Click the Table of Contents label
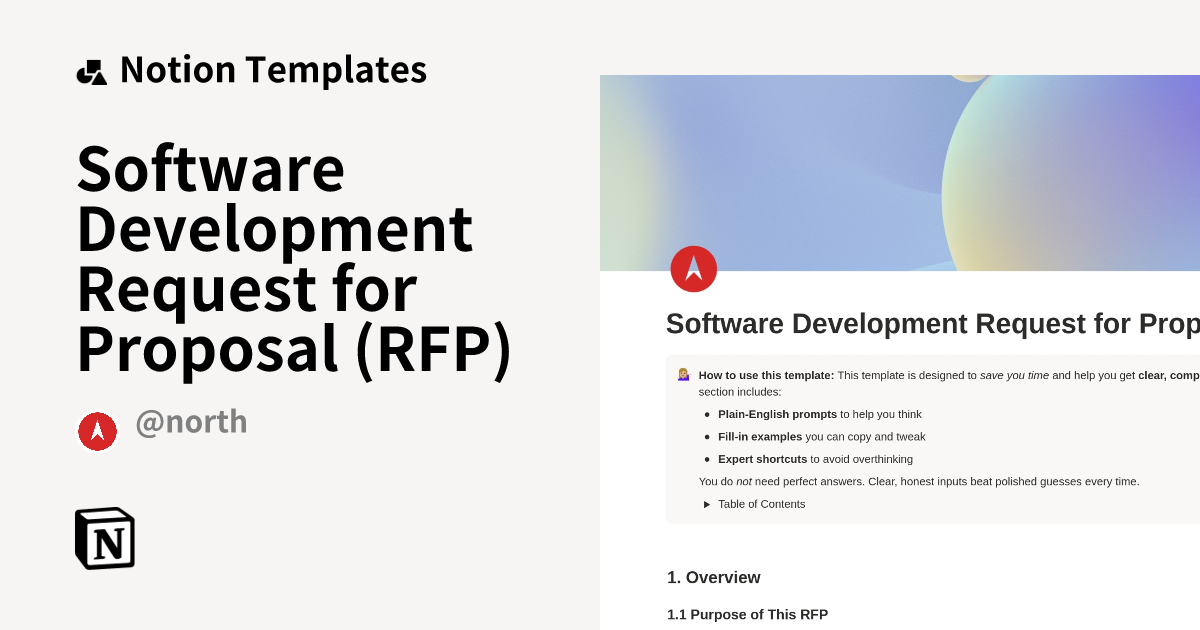This screenshot has height=630, width=1200. [761, 504]
